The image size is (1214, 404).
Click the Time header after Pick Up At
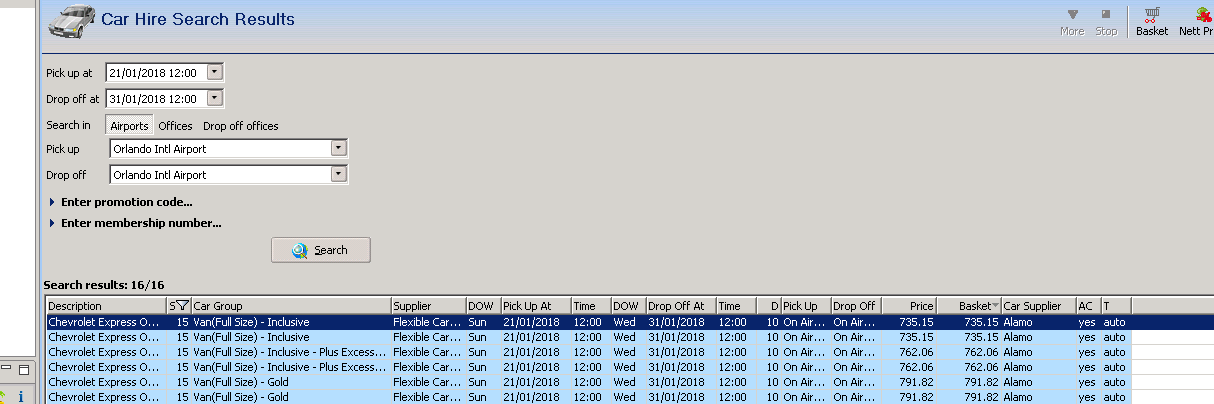point(590,306)
